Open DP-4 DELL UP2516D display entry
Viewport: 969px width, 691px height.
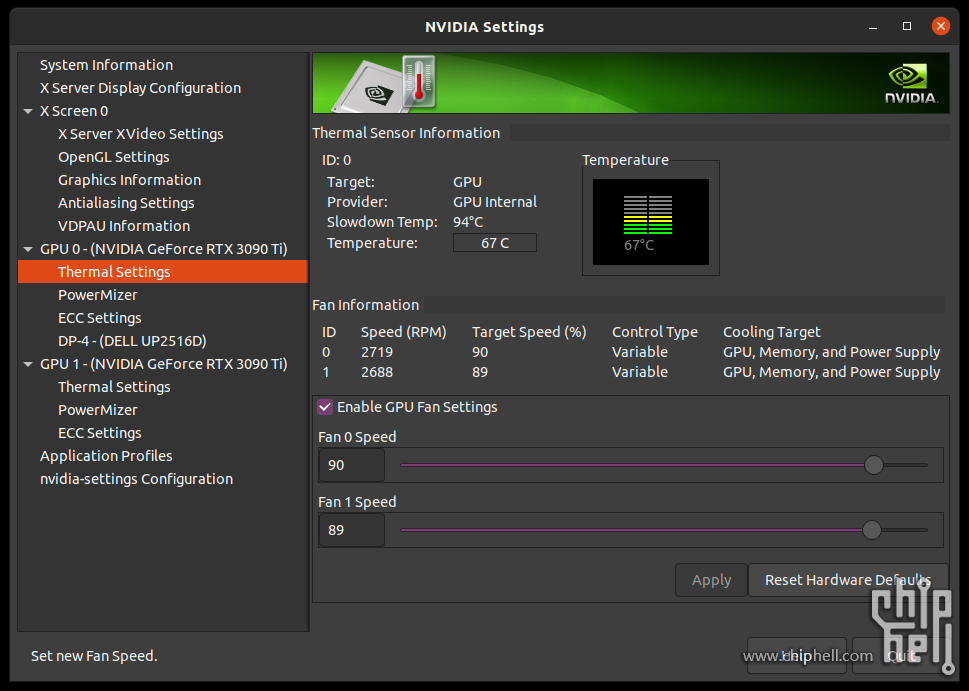132,341
